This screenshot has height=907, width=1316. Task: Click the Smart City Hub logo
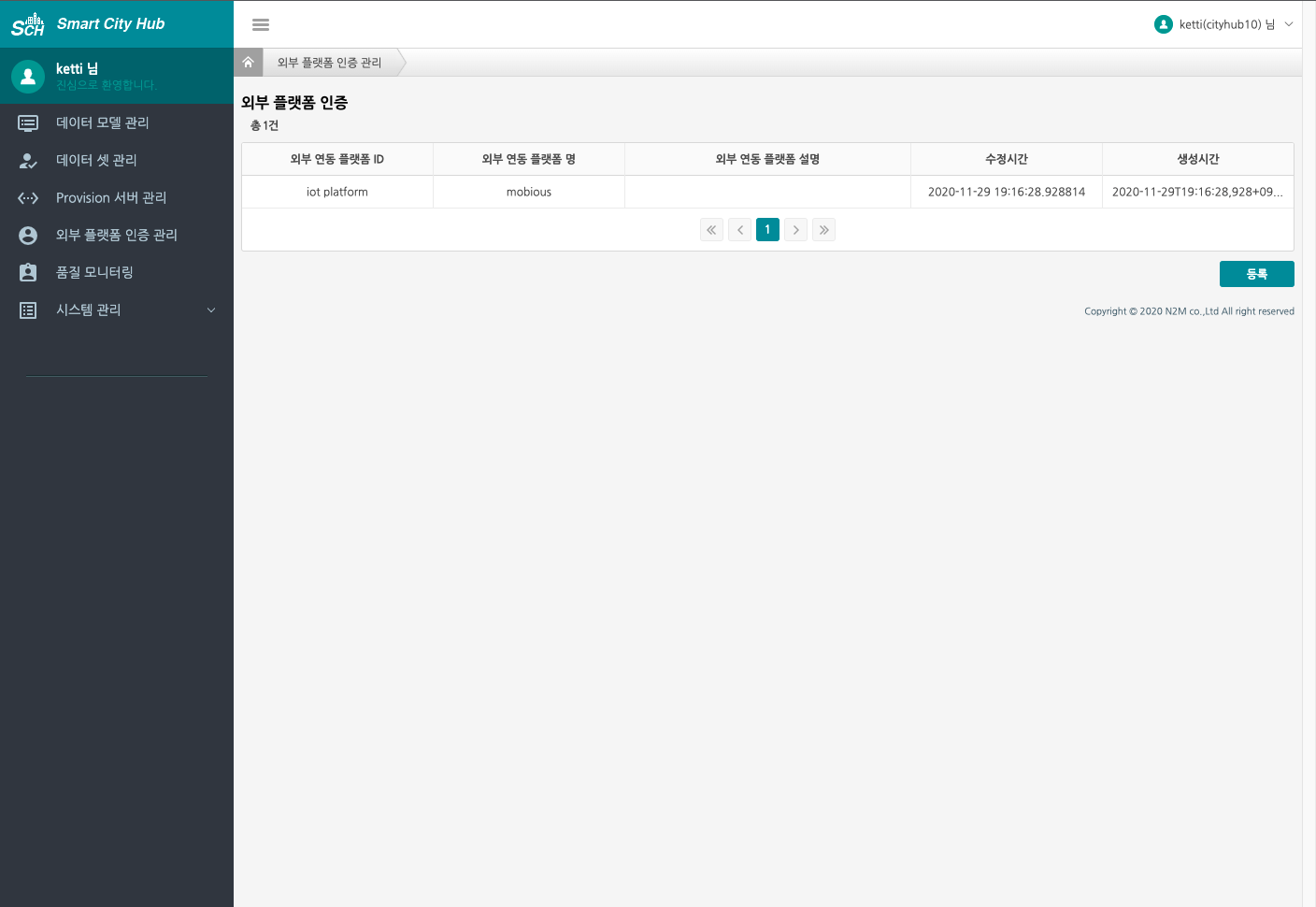click(x=88, y=24)
